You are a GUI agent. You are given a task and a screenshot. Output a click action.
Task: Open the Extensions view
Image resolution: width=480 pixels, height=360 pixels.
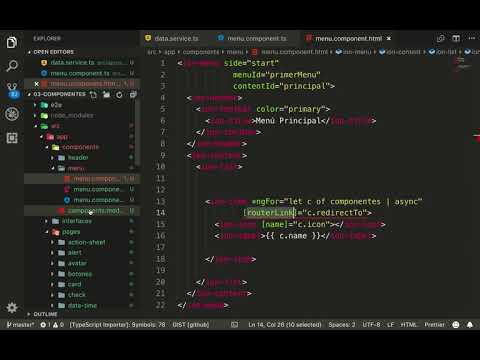point(12,138)
